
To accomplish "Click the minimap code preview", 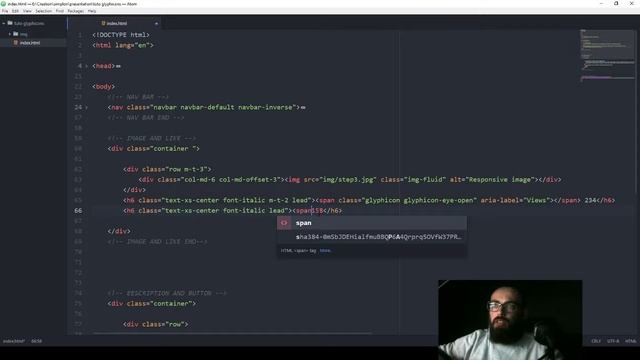I will pos(607,55).
